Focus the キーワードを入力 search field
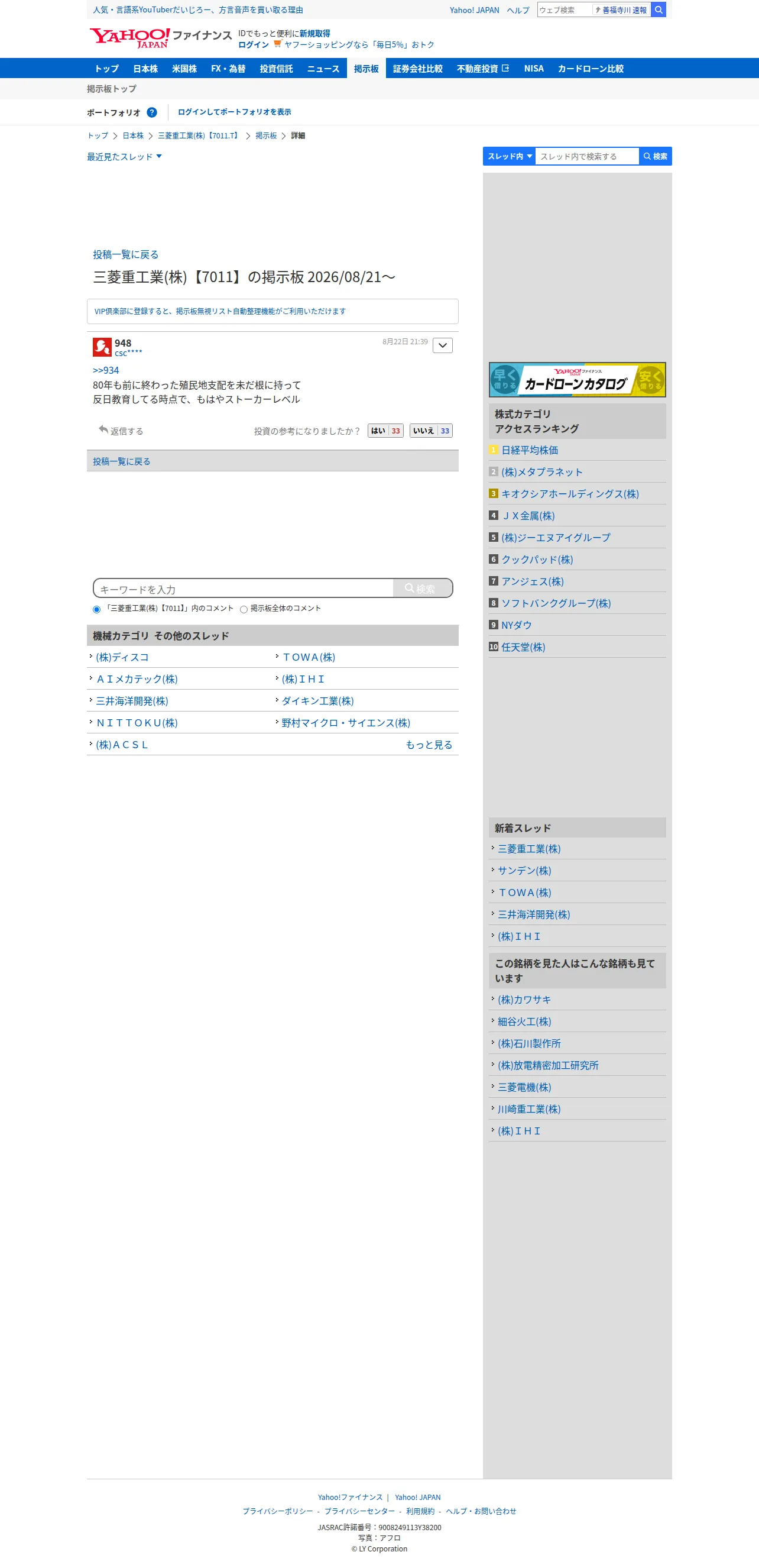 click(x=244, y=589)
